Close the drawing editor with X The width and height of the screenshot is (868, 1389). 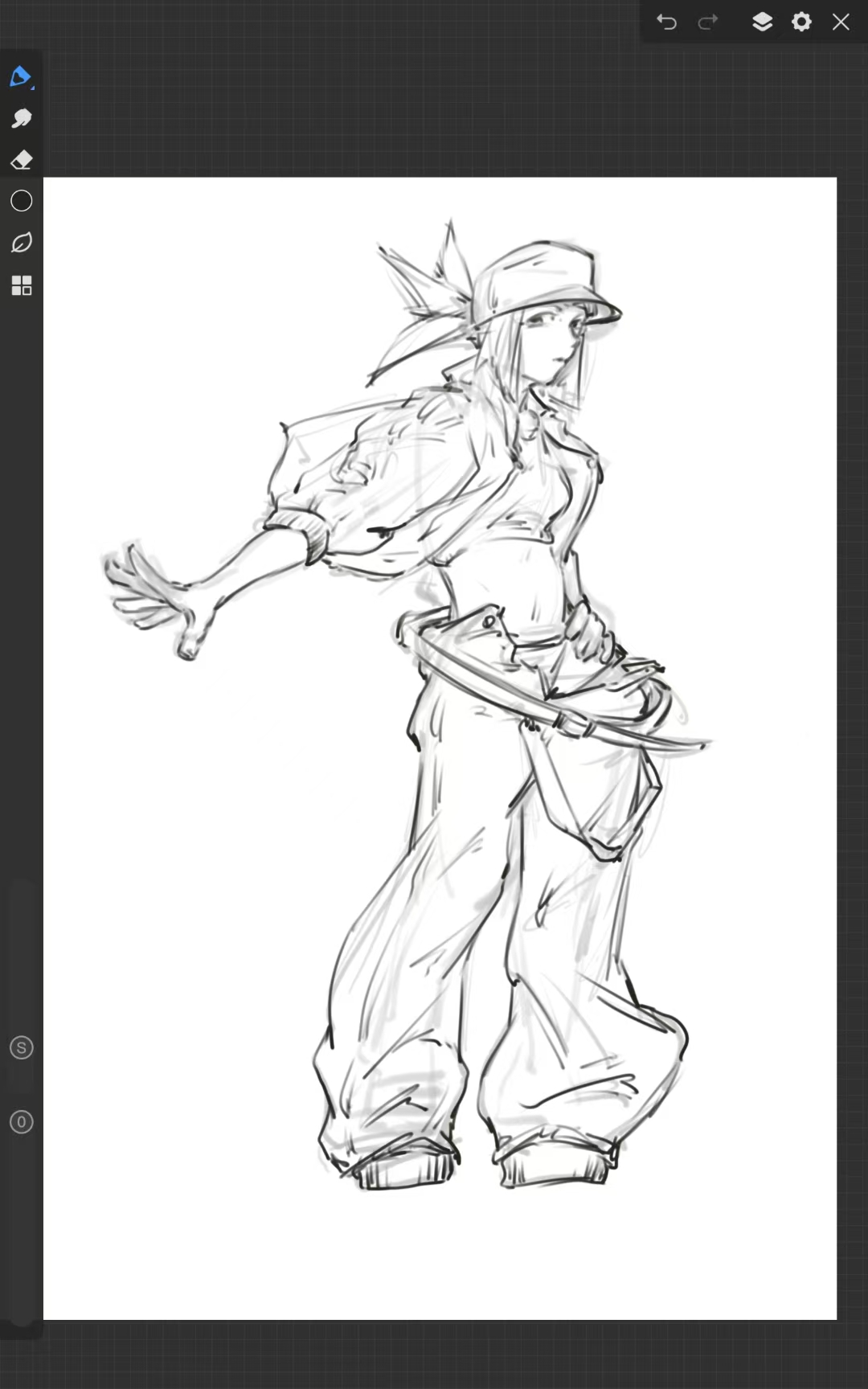point(841,22)
